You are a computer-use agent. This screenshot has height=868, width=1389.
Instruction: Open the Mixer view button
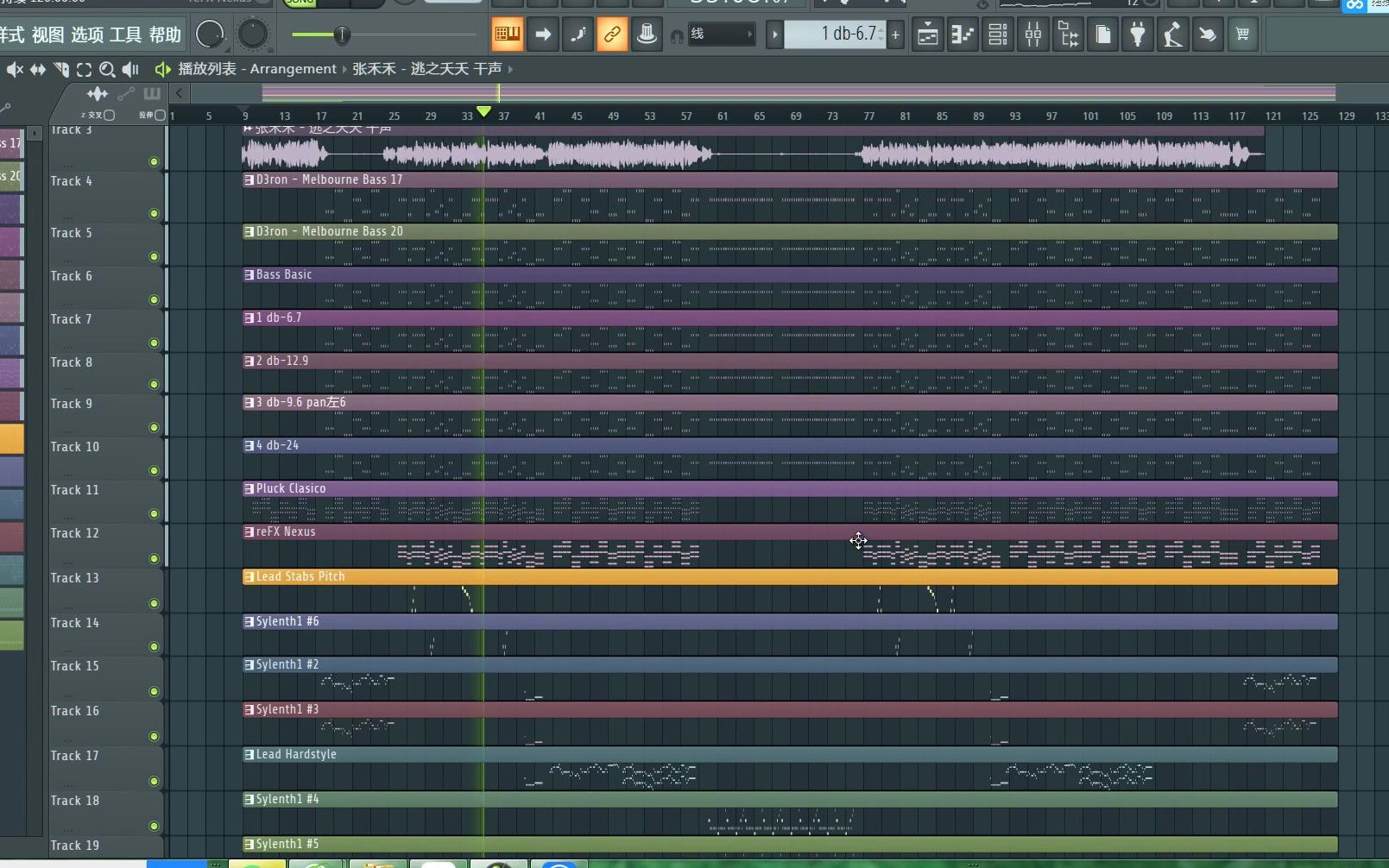[1033, 35]
